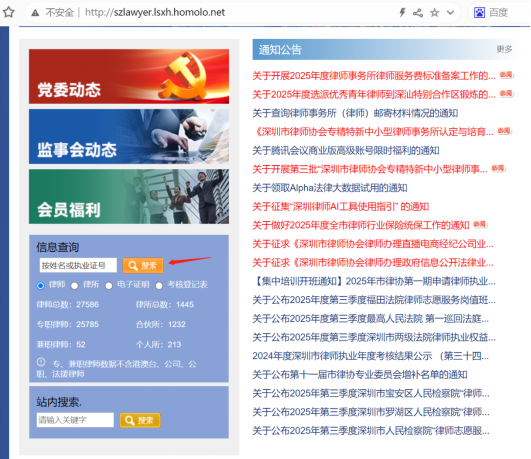Select the 电子证明 radio button
The height and width of the screenshot is (459, 531).
tap(109, 286)
